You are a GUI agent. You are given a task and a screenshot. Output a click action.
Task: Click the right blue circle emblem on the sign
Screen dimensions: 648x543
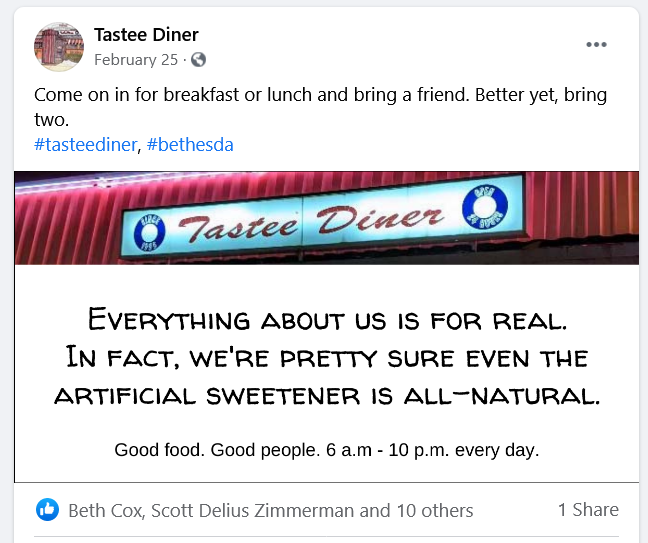pyautogui.click(x=485, y=206)
